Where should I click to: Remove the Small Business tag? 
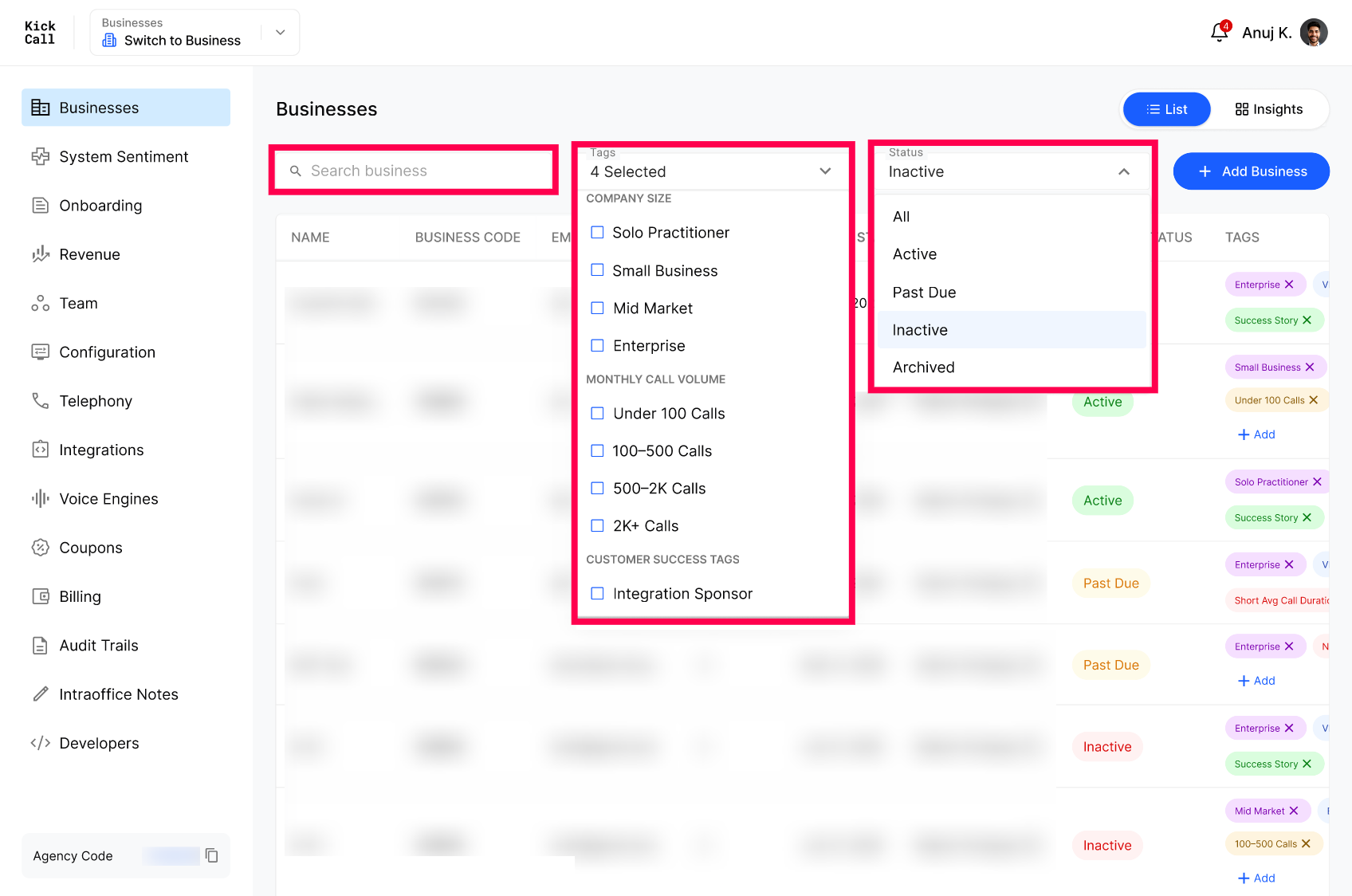click(x=1310, y=367)
